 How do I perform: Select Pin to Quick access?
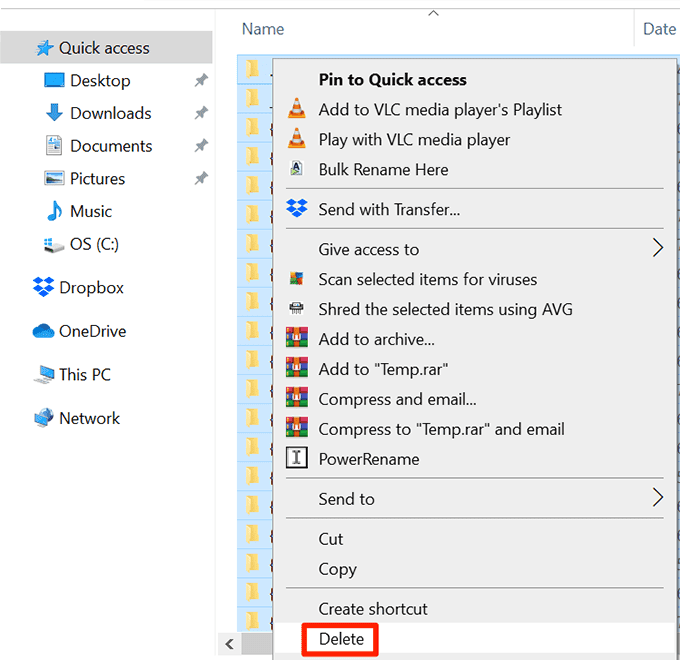[x=392, y=80]
